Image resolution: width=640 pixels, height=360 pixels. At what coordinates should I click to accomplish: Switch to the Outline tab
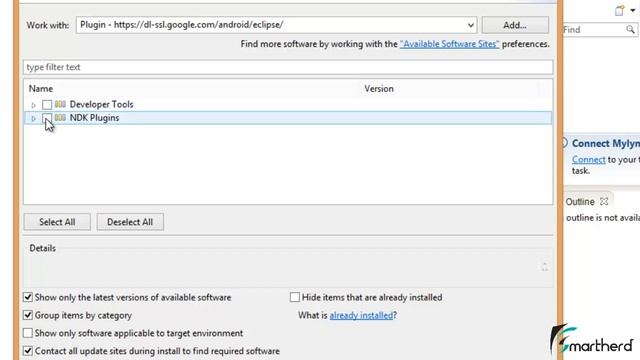(x=580, y=202)
